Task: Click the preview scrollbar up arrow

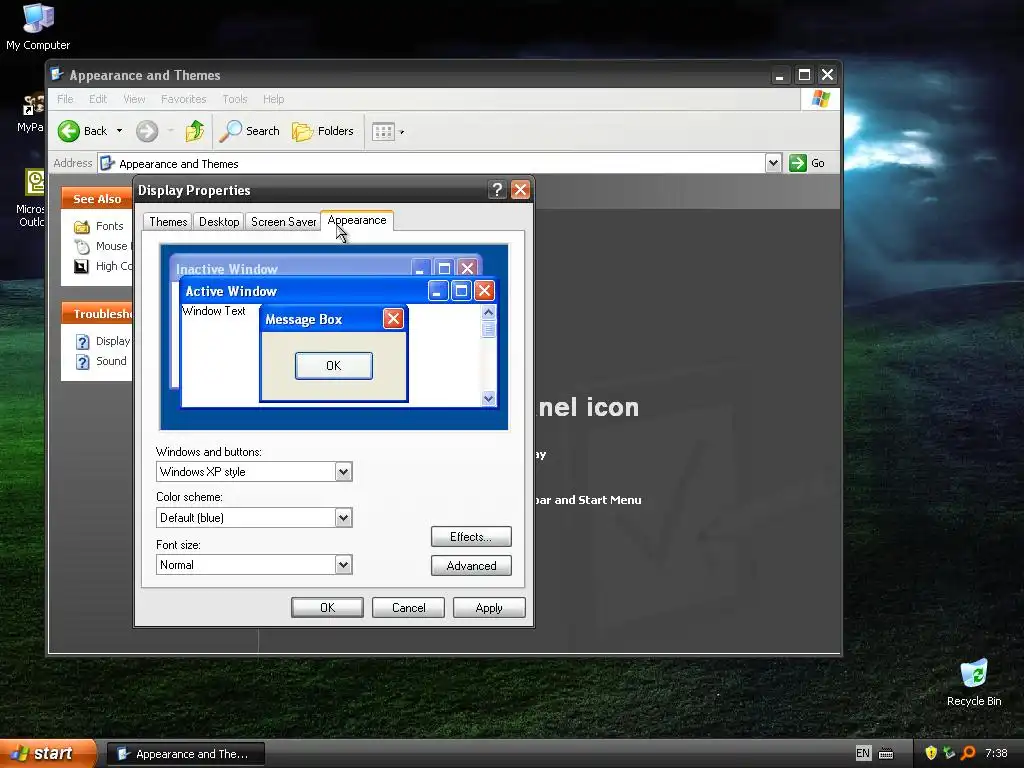Action: pyautogui.click(x=488, y=313)
